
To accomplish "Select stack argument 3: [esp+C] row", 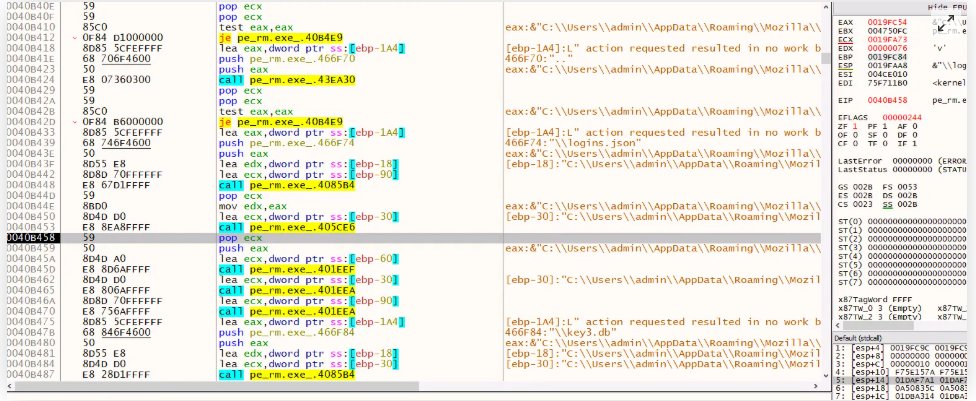I will click(x=901, y=364).
